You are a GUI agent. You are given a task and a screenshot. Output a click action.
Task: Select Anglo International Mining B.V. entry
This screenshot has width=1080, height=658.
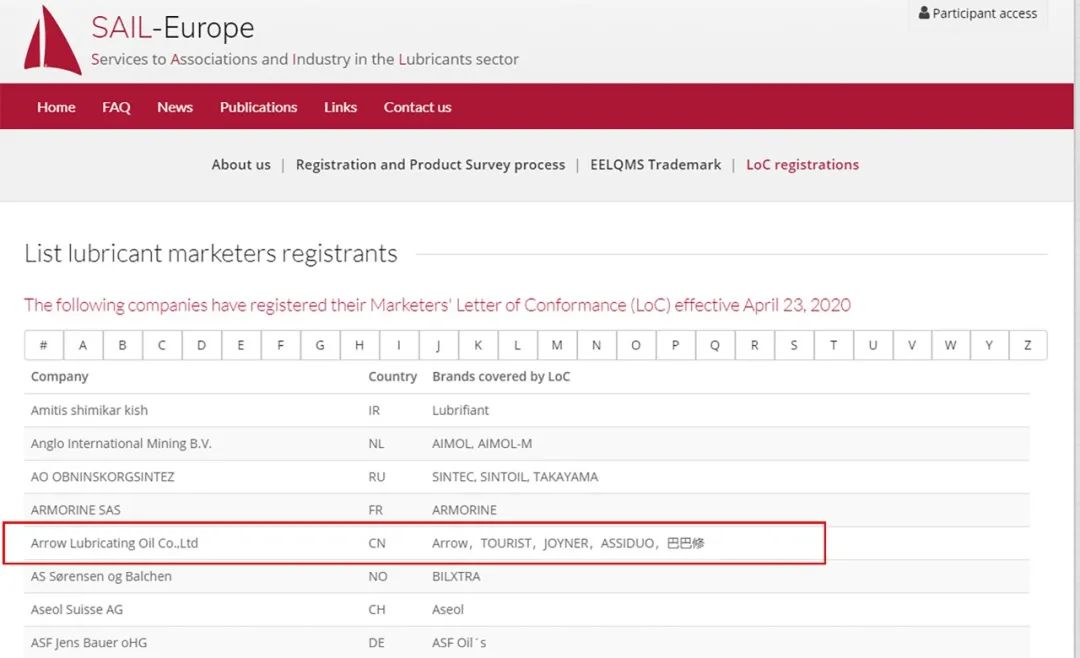pos(121,444)
